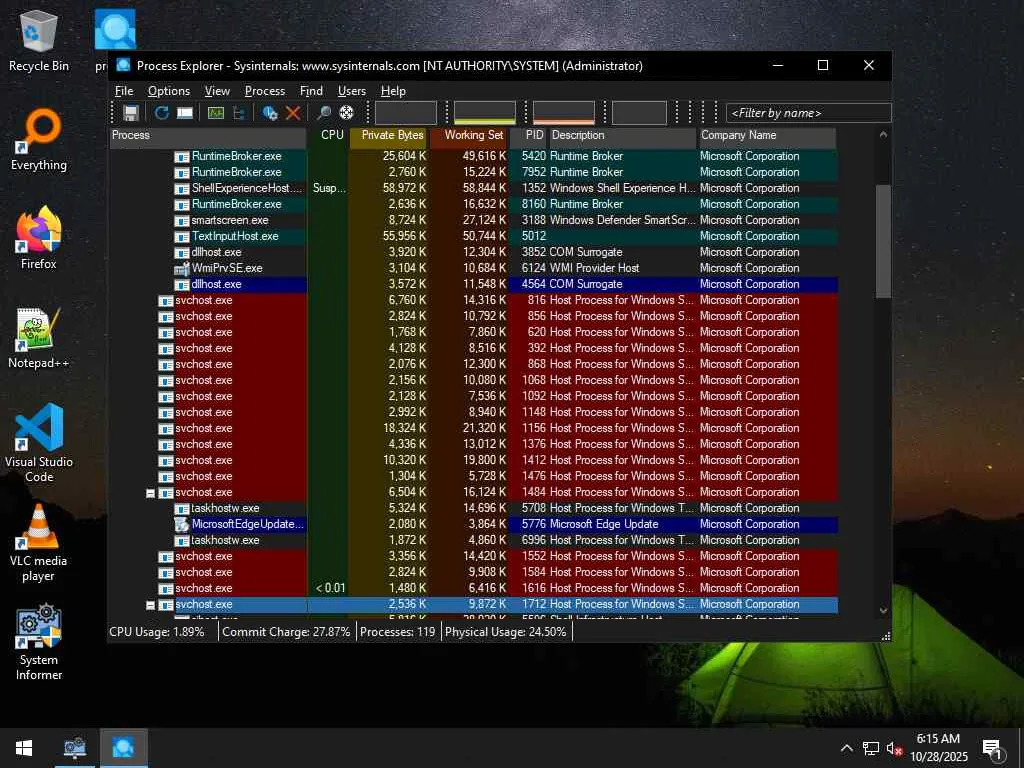Click the System Informer taskbar icon
The width and height of the screenshot is (1024, 768).
[x=74, y=748]
